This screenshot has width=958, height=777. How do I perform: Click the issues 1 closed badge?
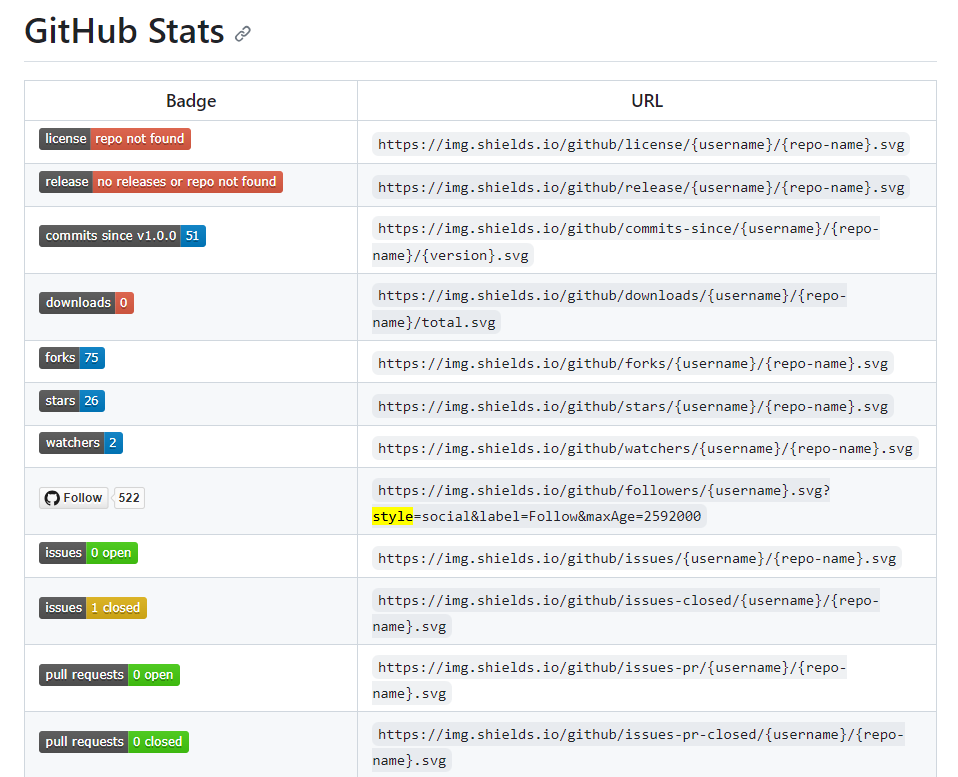point(93,608)
